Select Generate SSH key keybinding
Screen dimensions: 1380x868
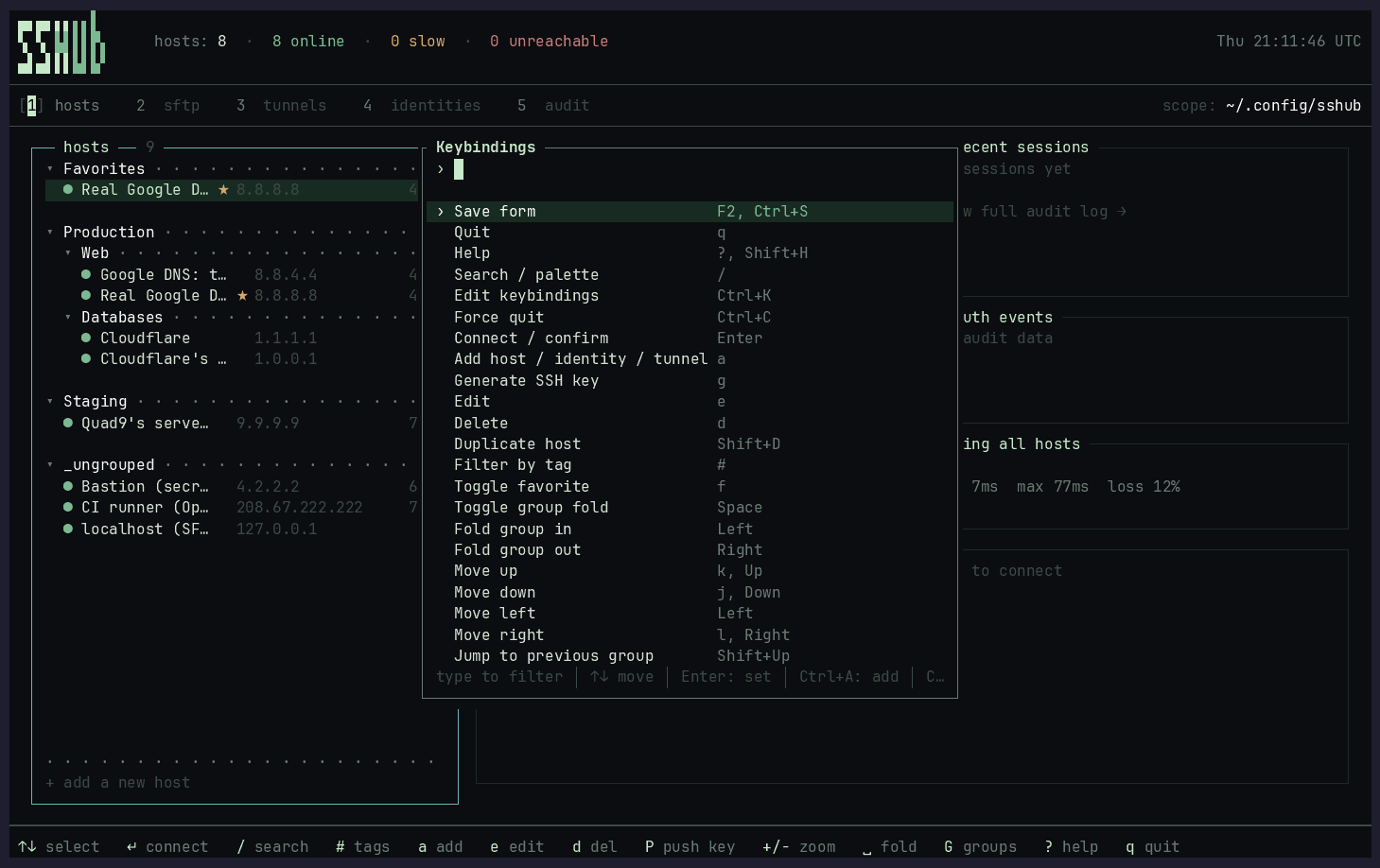690,381
